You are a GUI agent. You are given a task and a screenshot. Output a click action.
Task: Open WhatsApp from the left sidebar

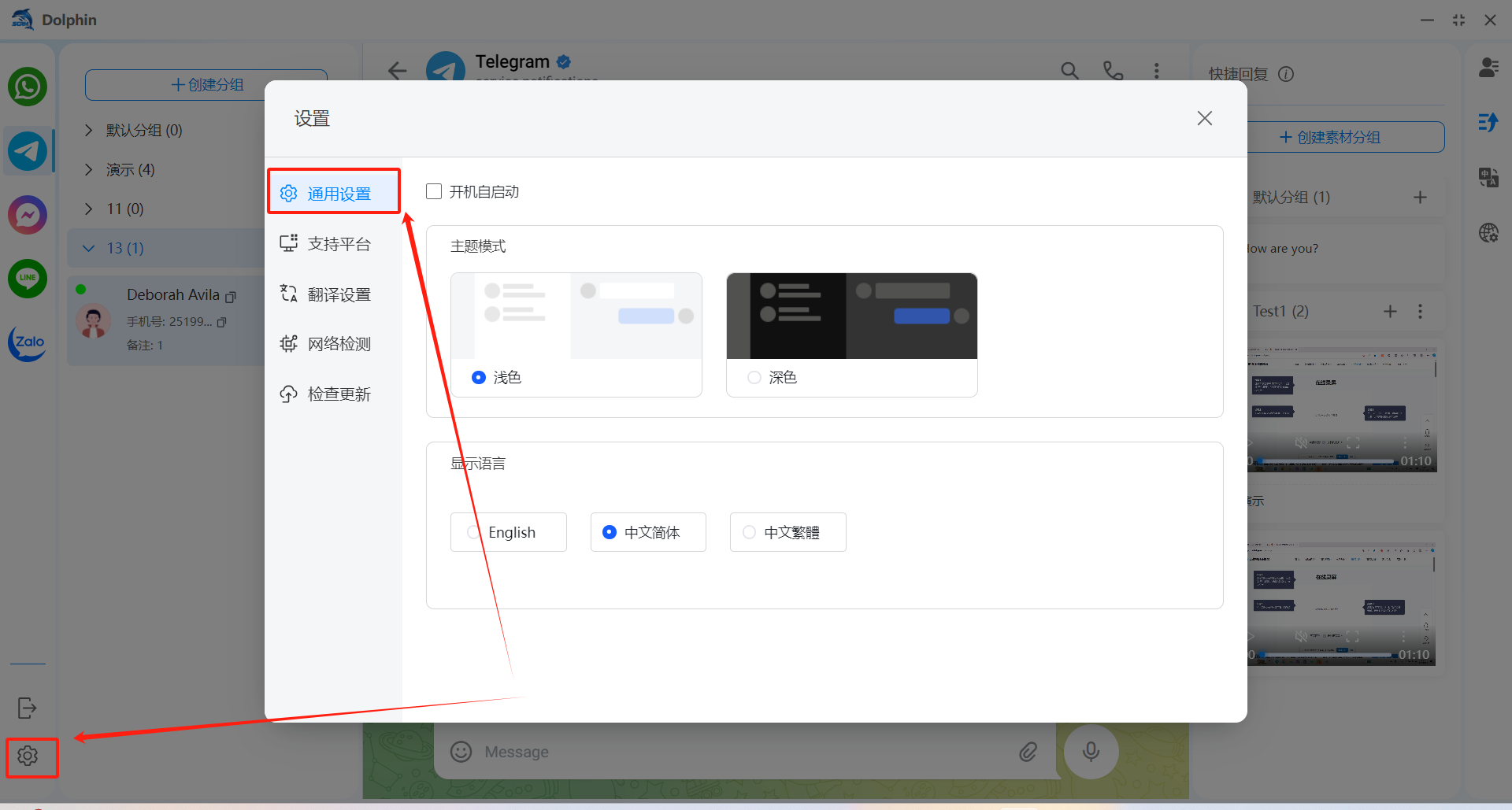tap(28, 87)
